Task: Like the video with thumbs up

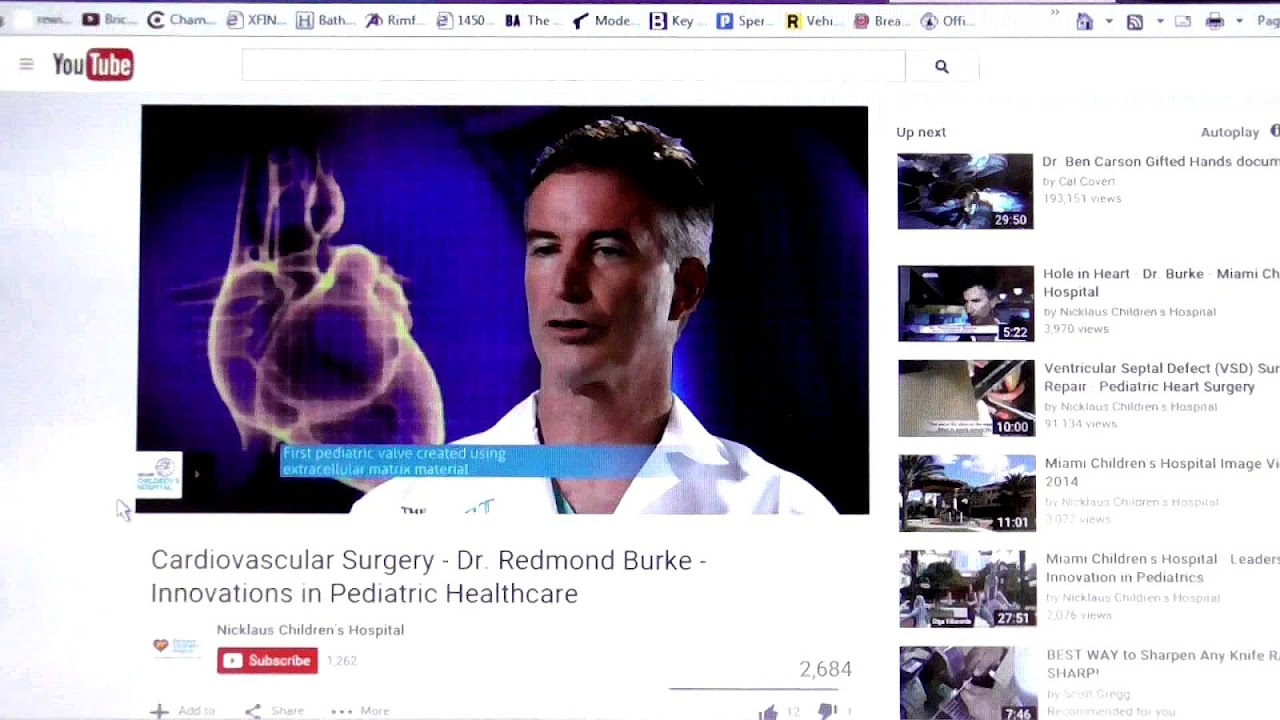Action: (768, 712)
